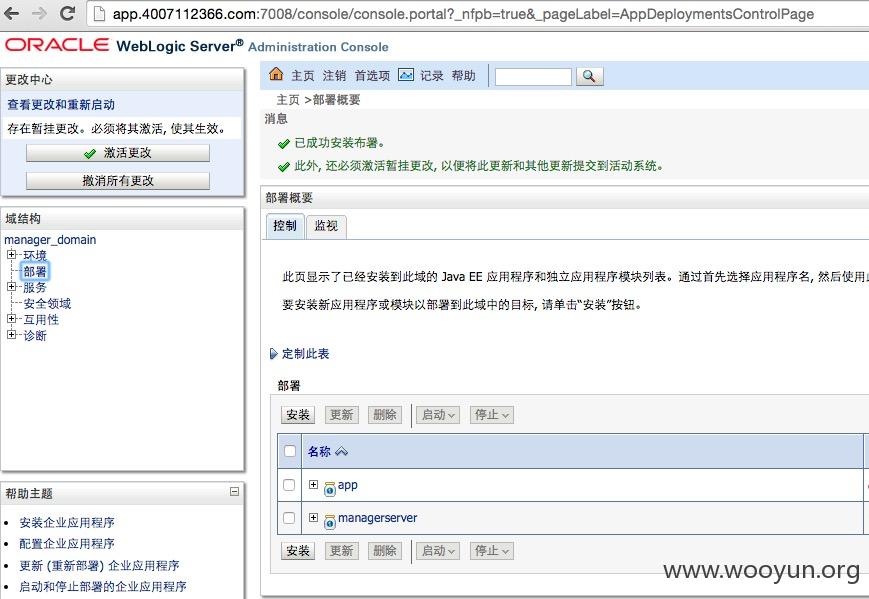This screenshot has height=599, width=869.
Task: Open 帮助 in the toolbar
Action: [463, 76]
